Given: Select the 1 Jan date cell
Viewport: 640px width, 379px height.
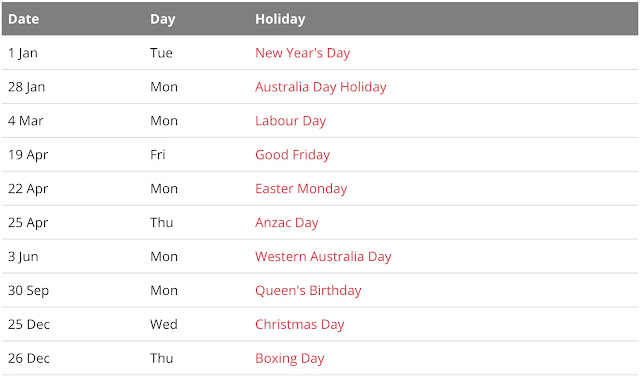Looking at the screenshot, I should coord(23,53).
